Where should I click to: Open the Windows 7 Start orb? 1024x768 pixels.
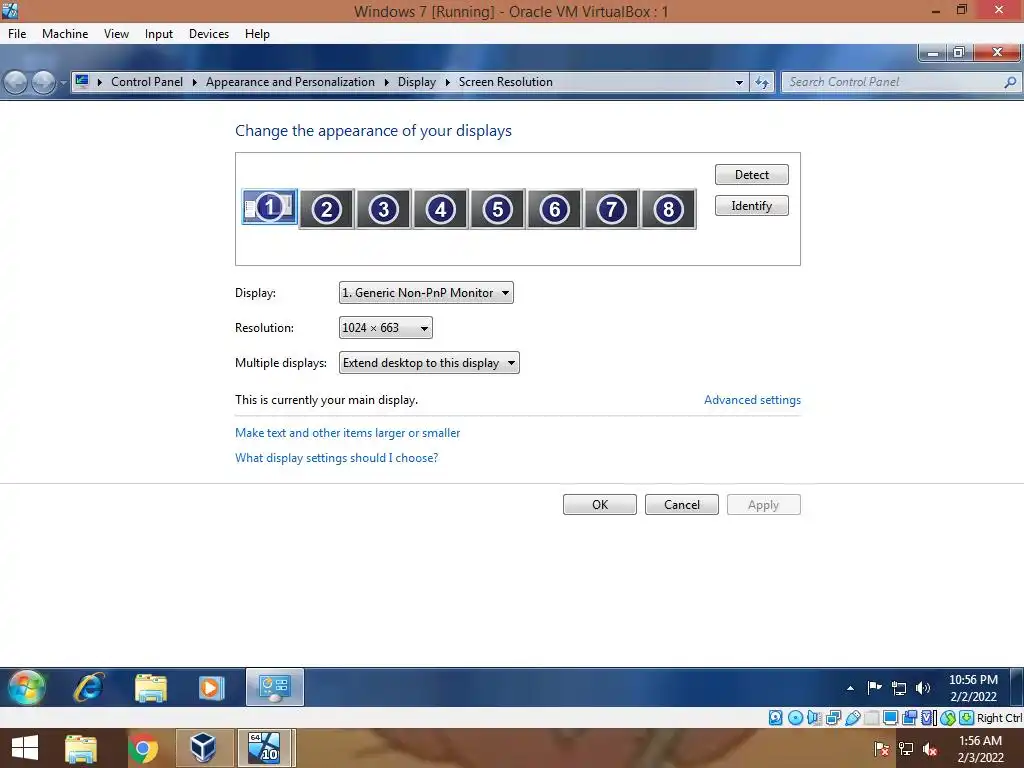pyautogui.click(x=26, y=688)
